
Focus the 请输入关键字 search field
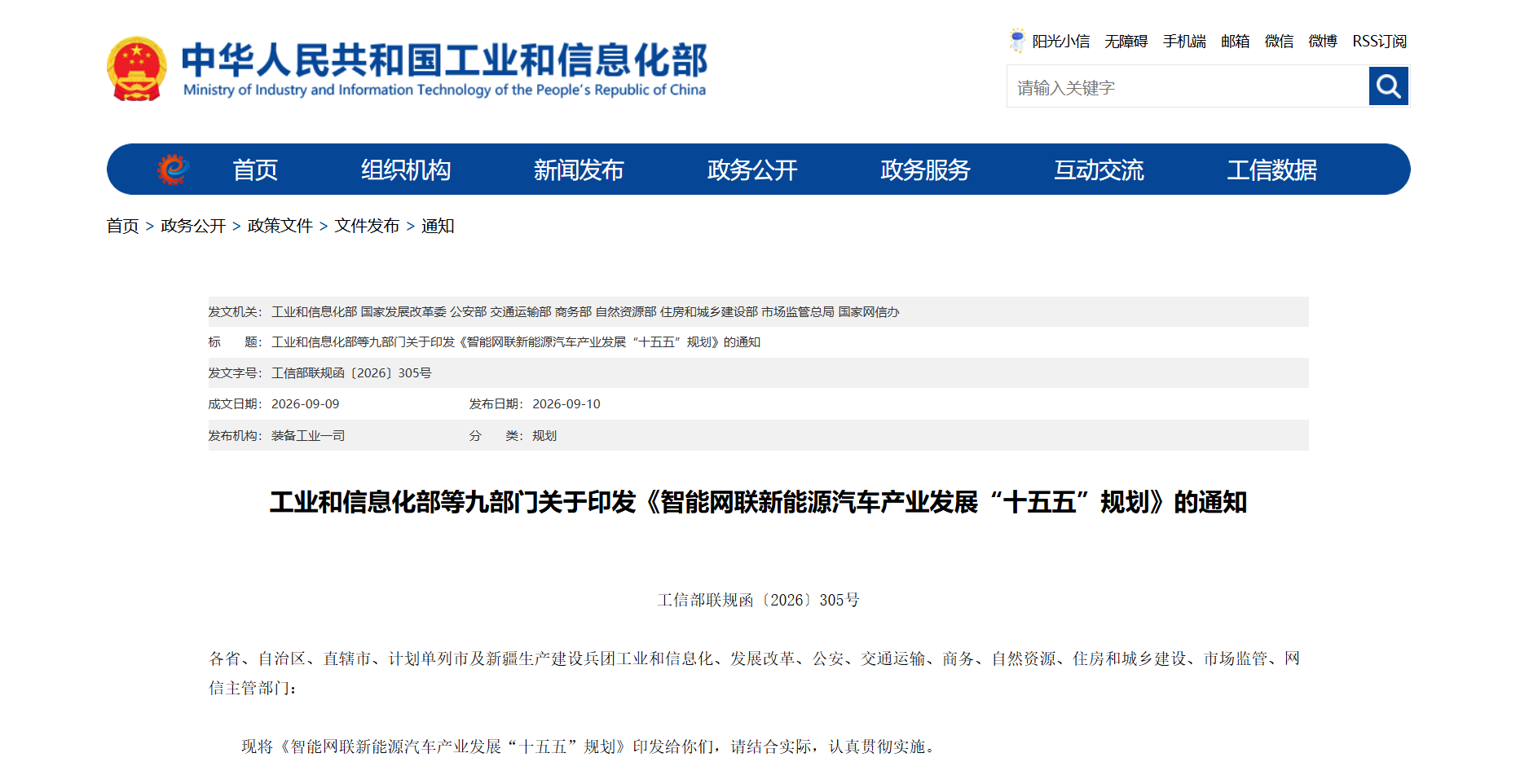pyautogui.click(x=1188, y=86)
